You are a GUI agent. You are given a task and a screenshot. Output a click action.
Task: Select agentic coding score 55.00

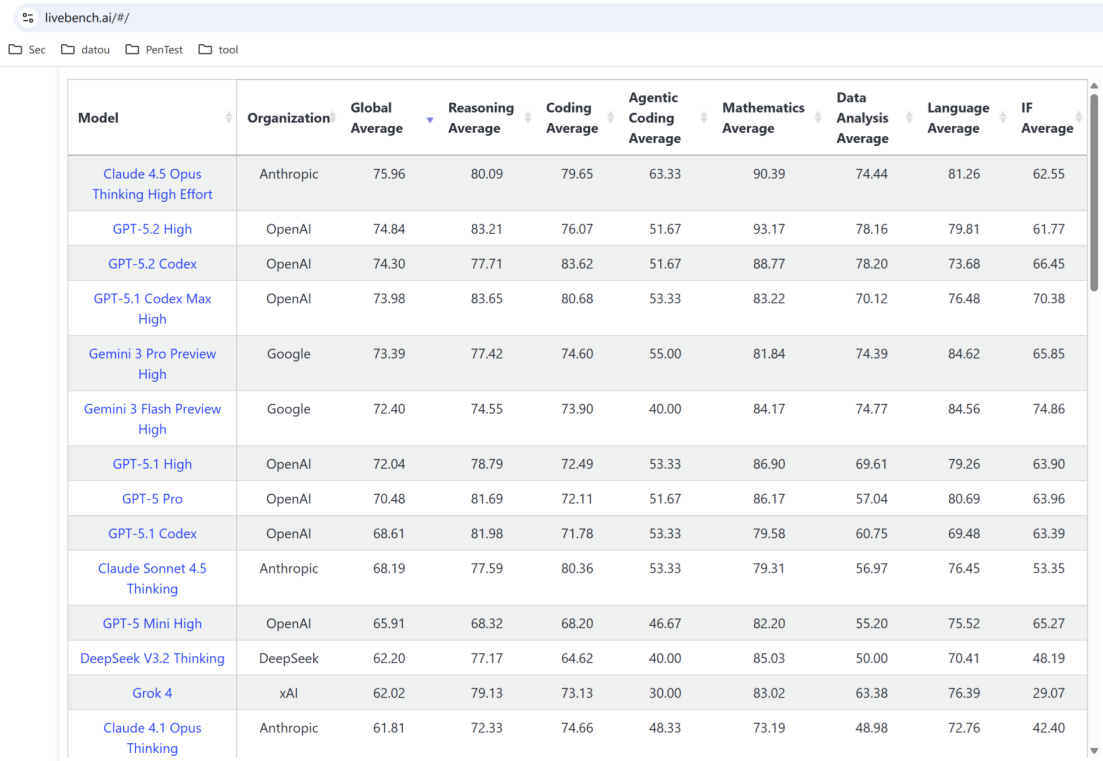point(665,354)
